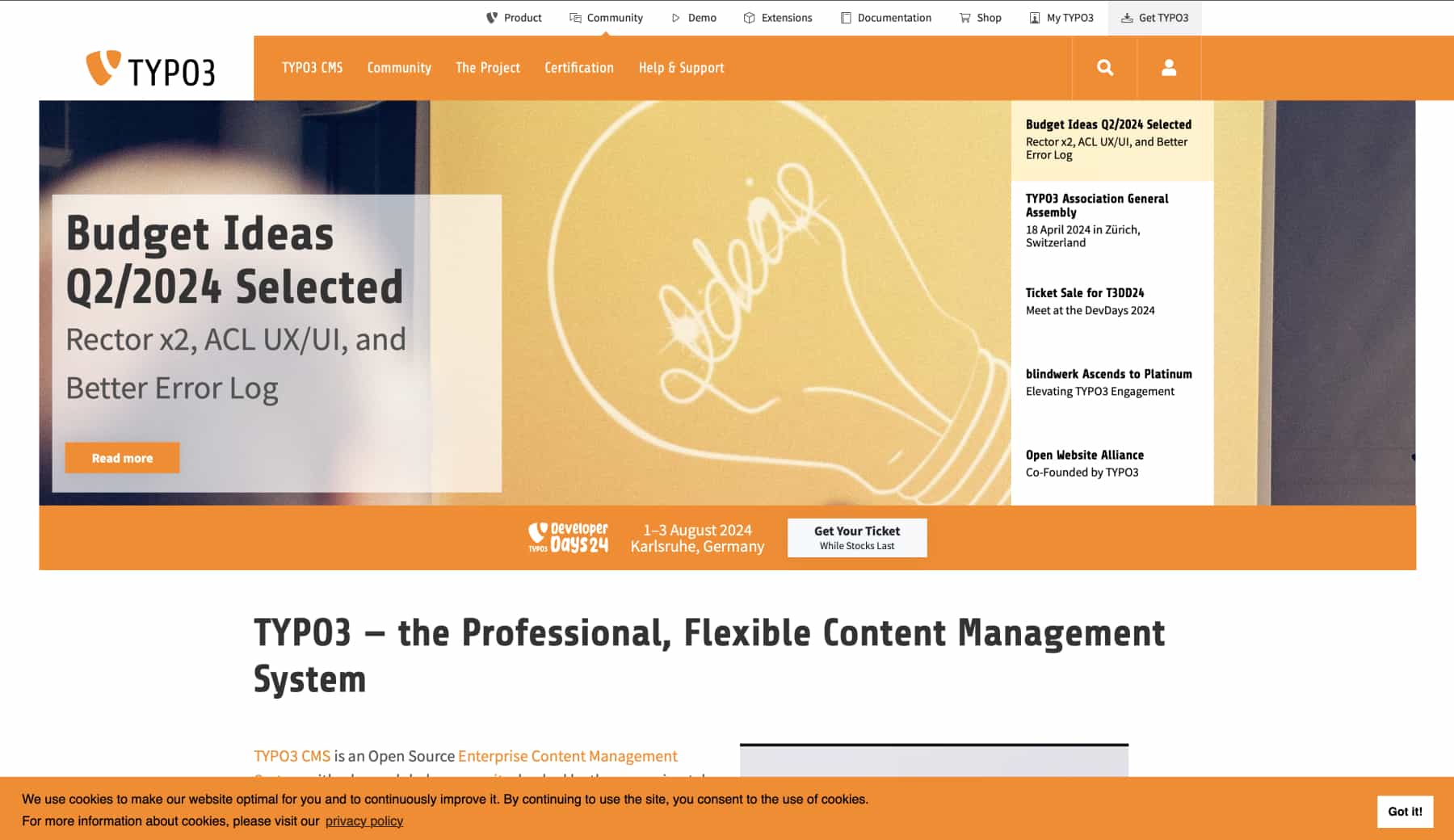
Task: Go to Demo in the top bar
Action: pos(694,18)
